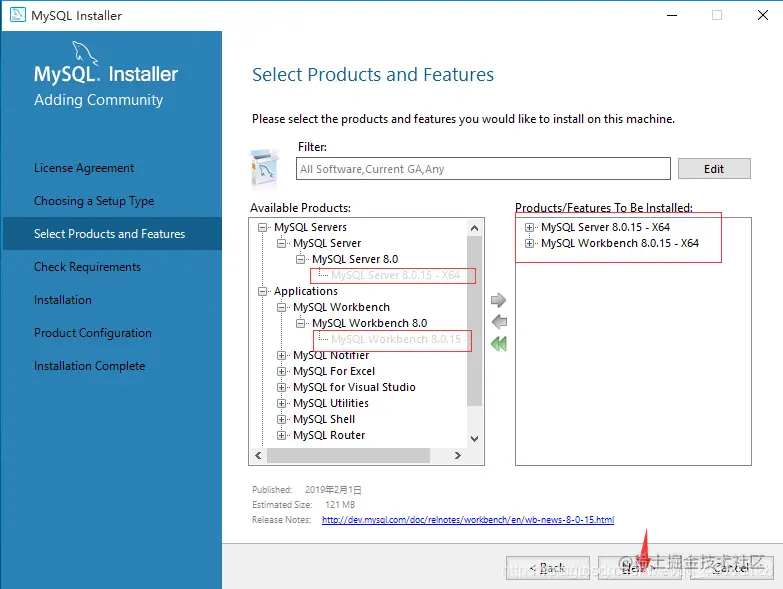This screenshot has height=589, width=783.
Task: Click the software package icon beside Filter
Action: [264, 168]
